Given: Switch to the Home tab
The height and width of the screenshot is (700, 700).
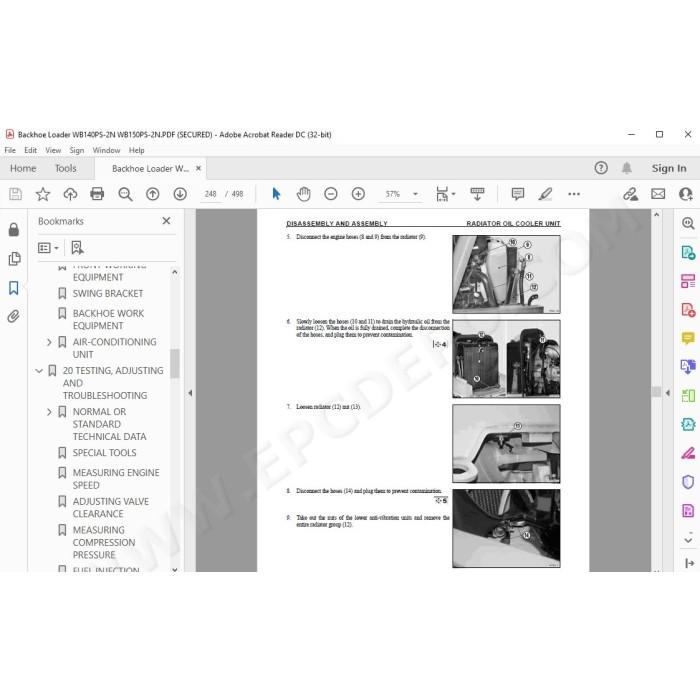Looking at the screenshot, I should [23, 168].
